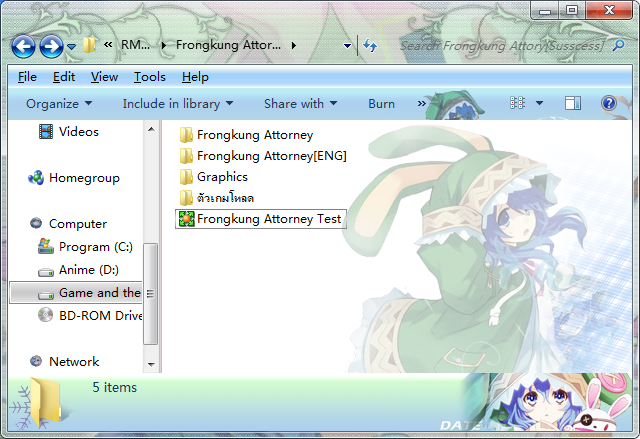Screen dimensions: 640x439
Task: Show more toolbar commands chevron
Action: point(421,104)
